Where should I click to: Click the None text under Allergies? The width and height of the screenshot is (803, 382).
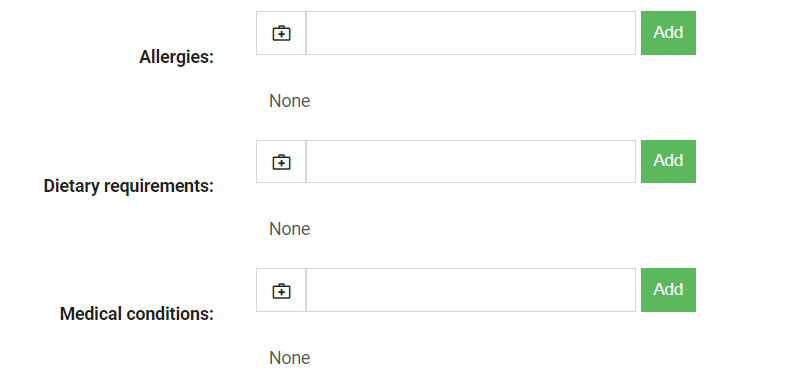point(289,101)
